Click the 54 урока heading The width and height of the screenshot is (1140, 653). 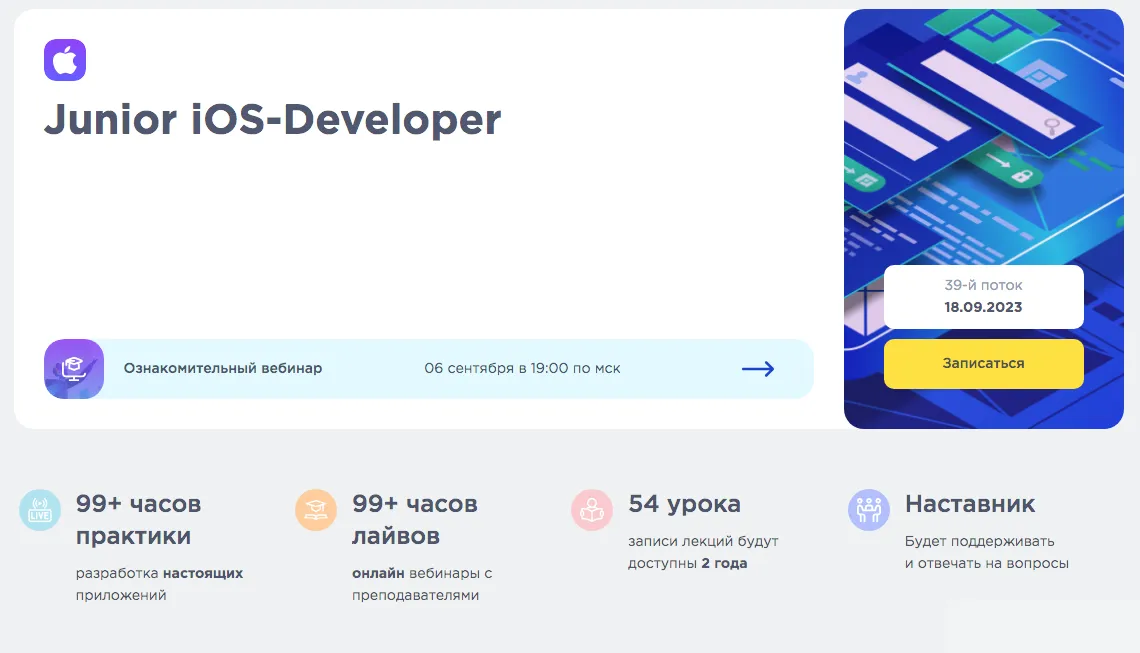(x=684, y=504)
